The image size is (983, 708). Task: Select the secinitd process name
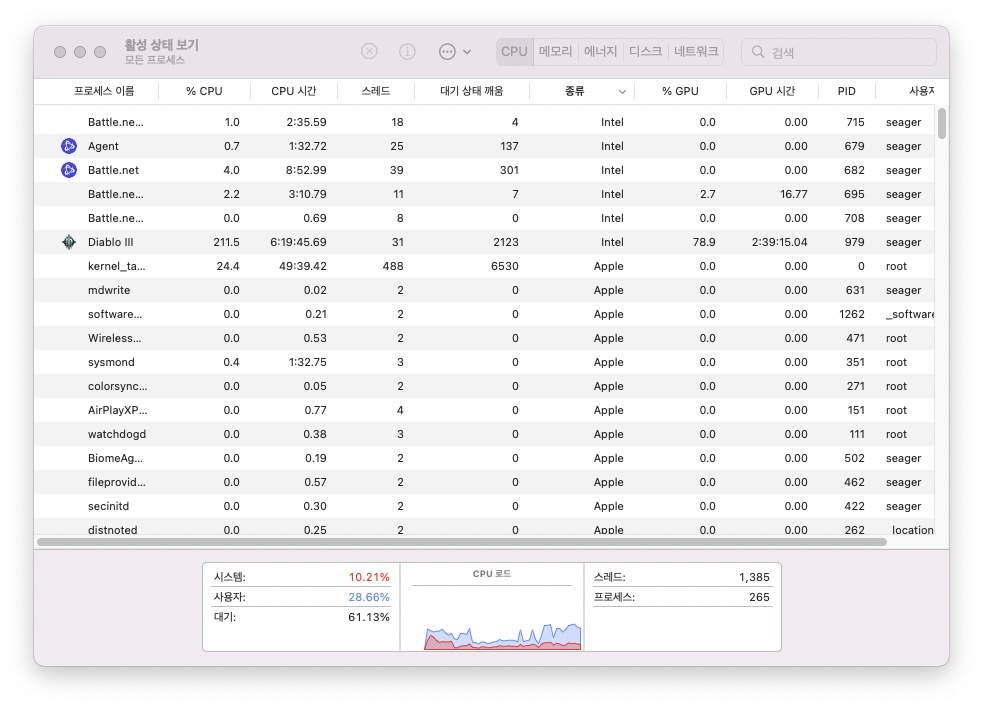(108, 506)
